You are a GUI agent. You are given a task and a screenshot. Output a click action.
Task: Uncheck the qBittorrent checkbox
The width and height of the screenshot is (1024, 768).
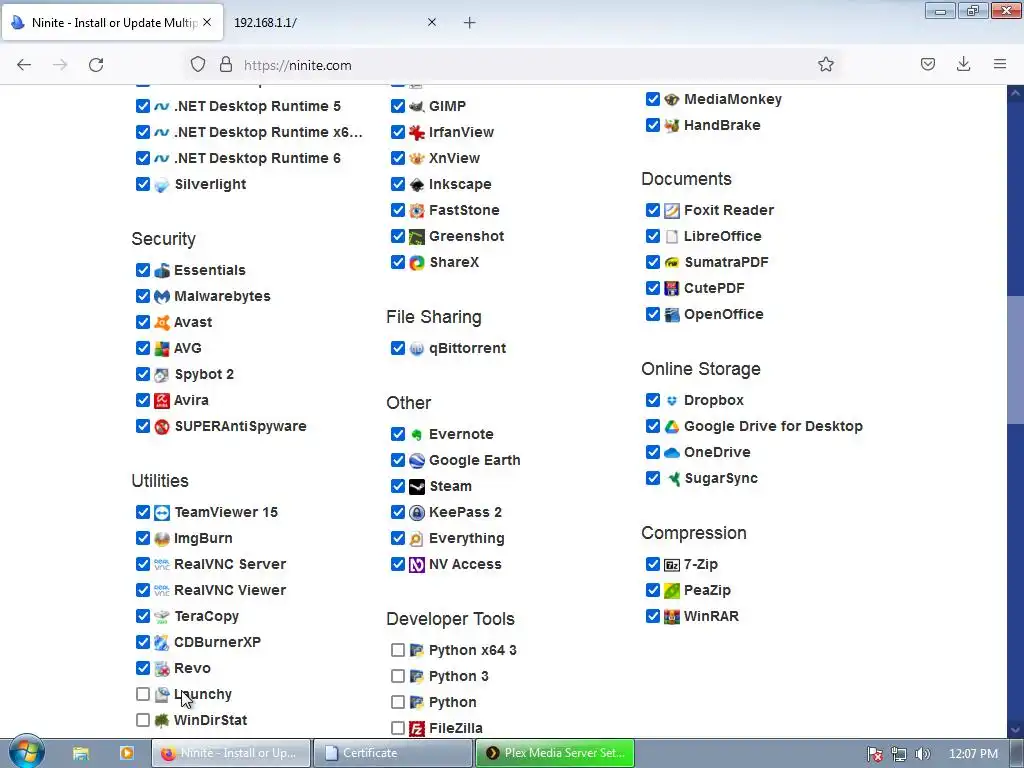click(398, 348)
